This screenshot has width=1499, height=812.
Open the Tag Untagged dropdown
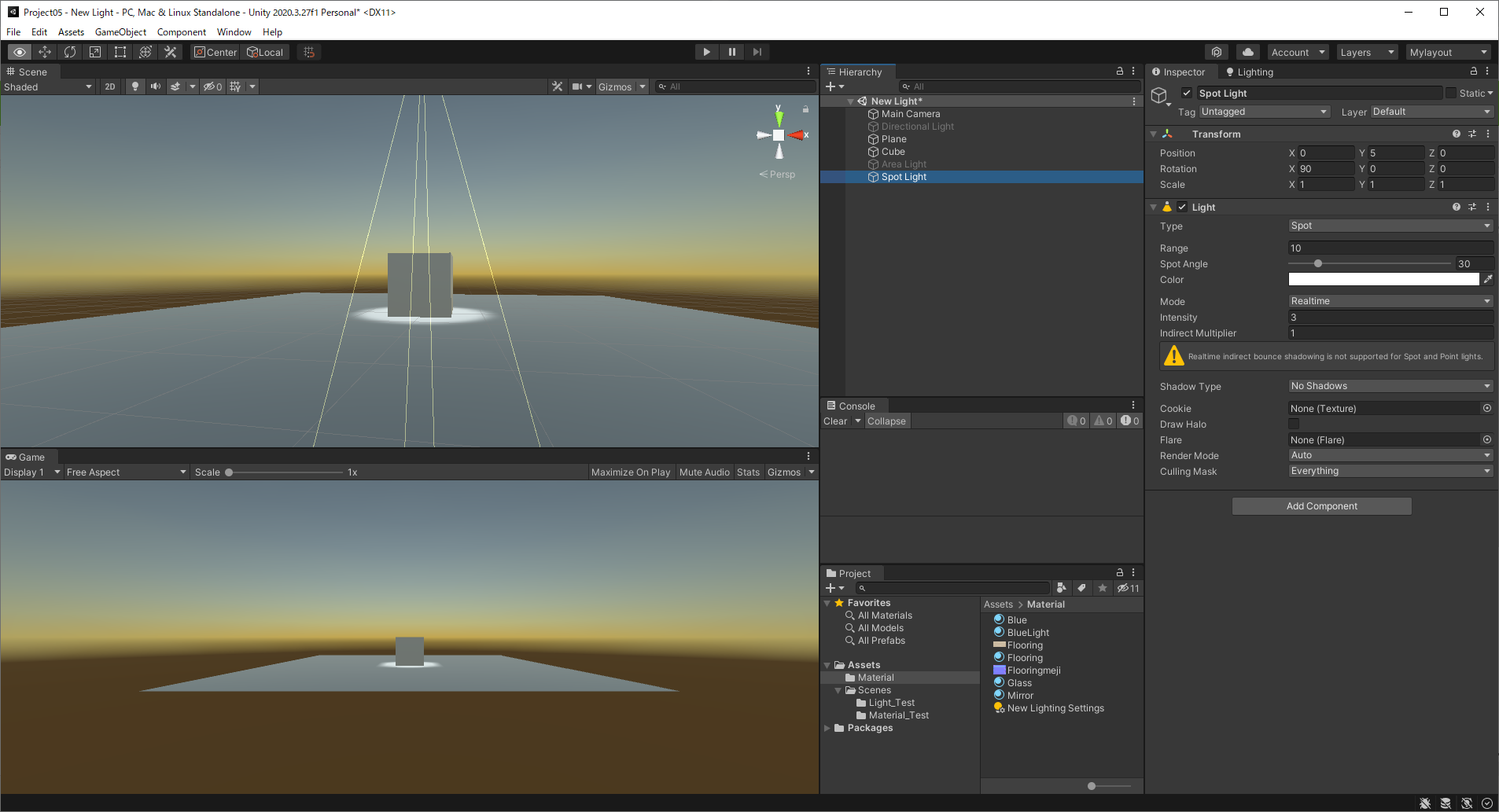tap(1265, 112)
